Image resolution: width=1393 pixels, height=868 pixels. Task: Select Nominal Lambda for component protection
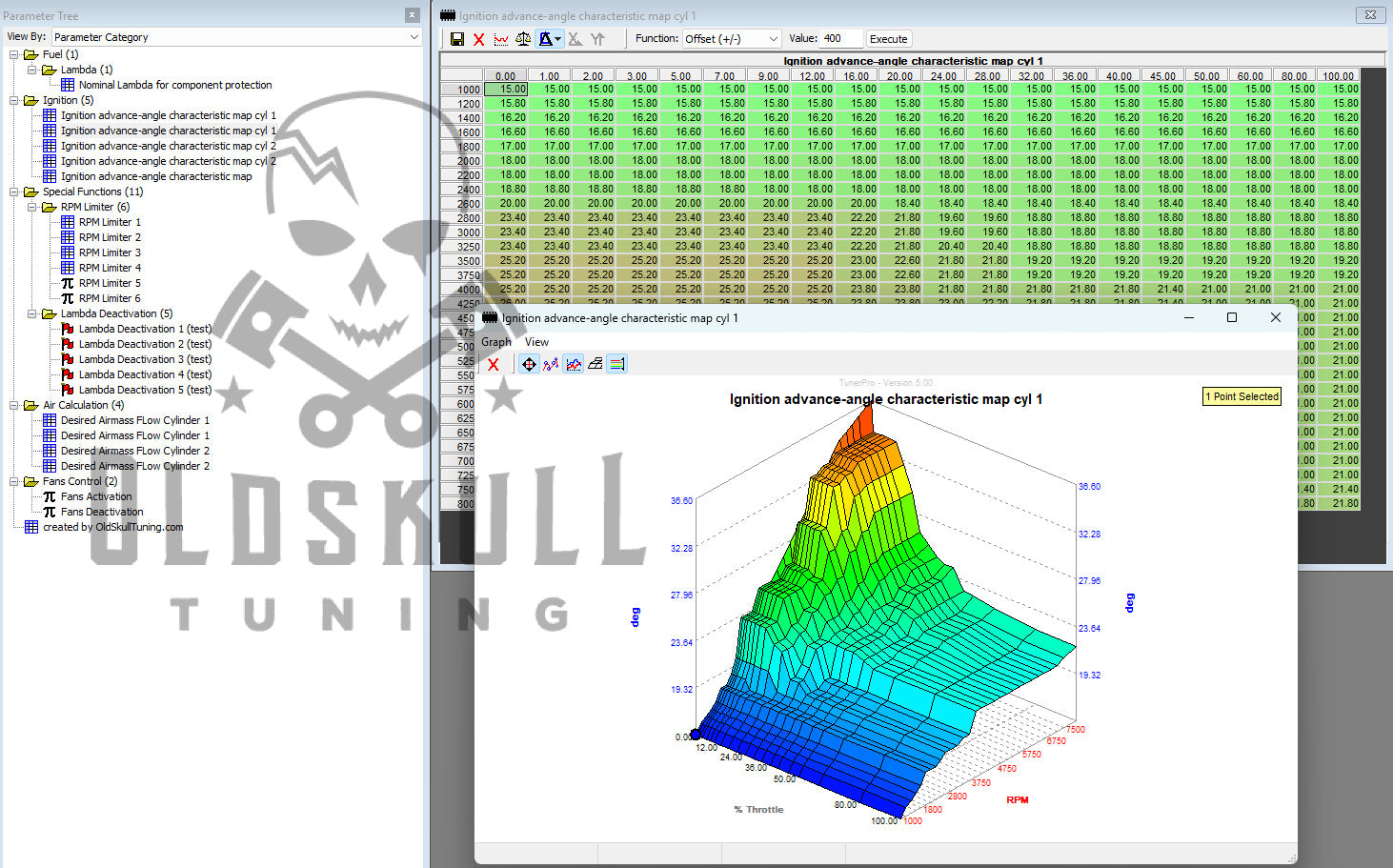click(175, 85)
